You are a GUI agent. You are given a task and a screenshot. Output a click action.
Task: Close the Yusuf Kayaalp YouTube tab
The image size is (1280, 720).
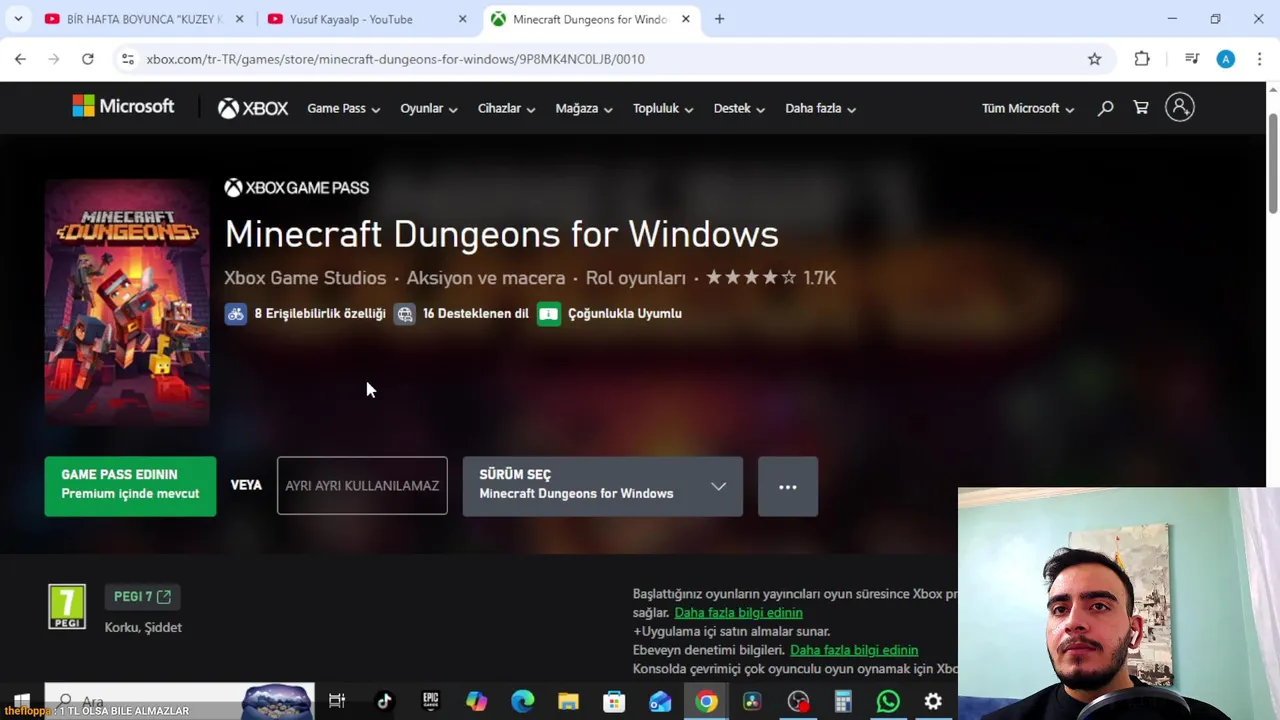click(462, 19)
